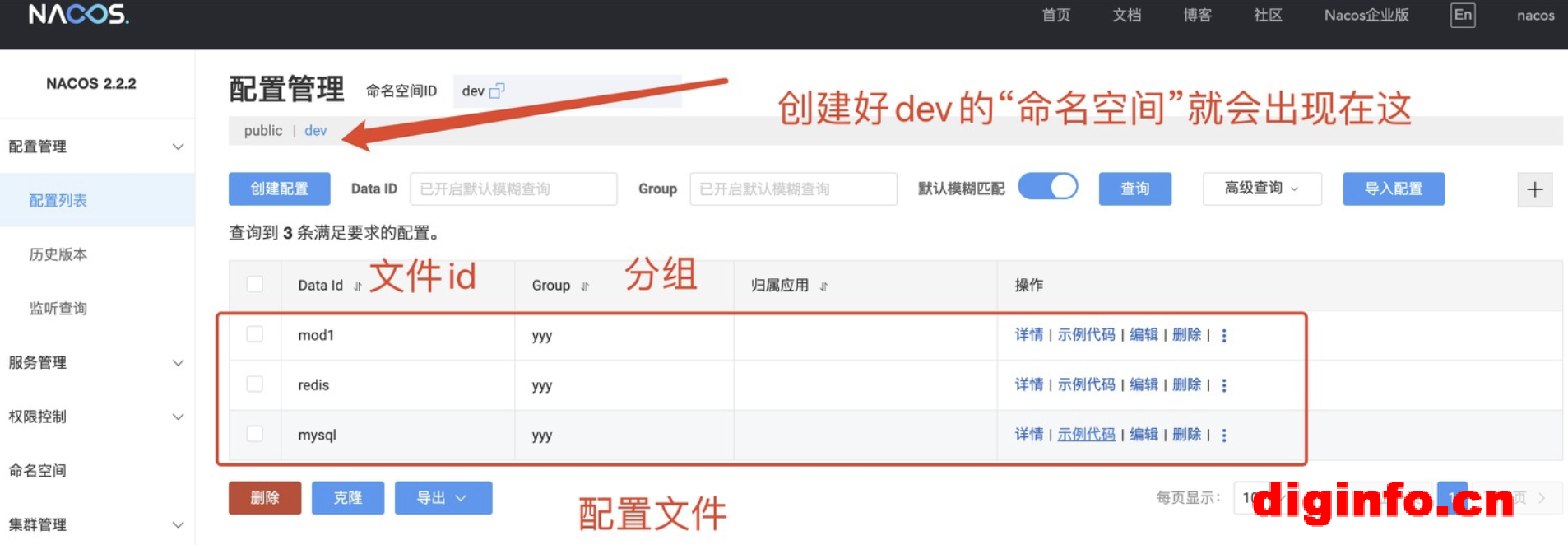The height and width of the screenshot is (545, 1568).
Task: Switch to public namespace tab
Action: 263,131
